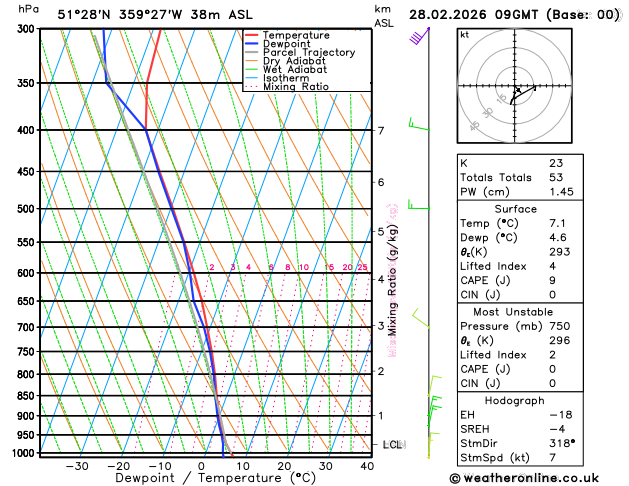Click the pink mixing ratio label '25'
This screenshot has height=486, width=629.
[x=363, y=267]
